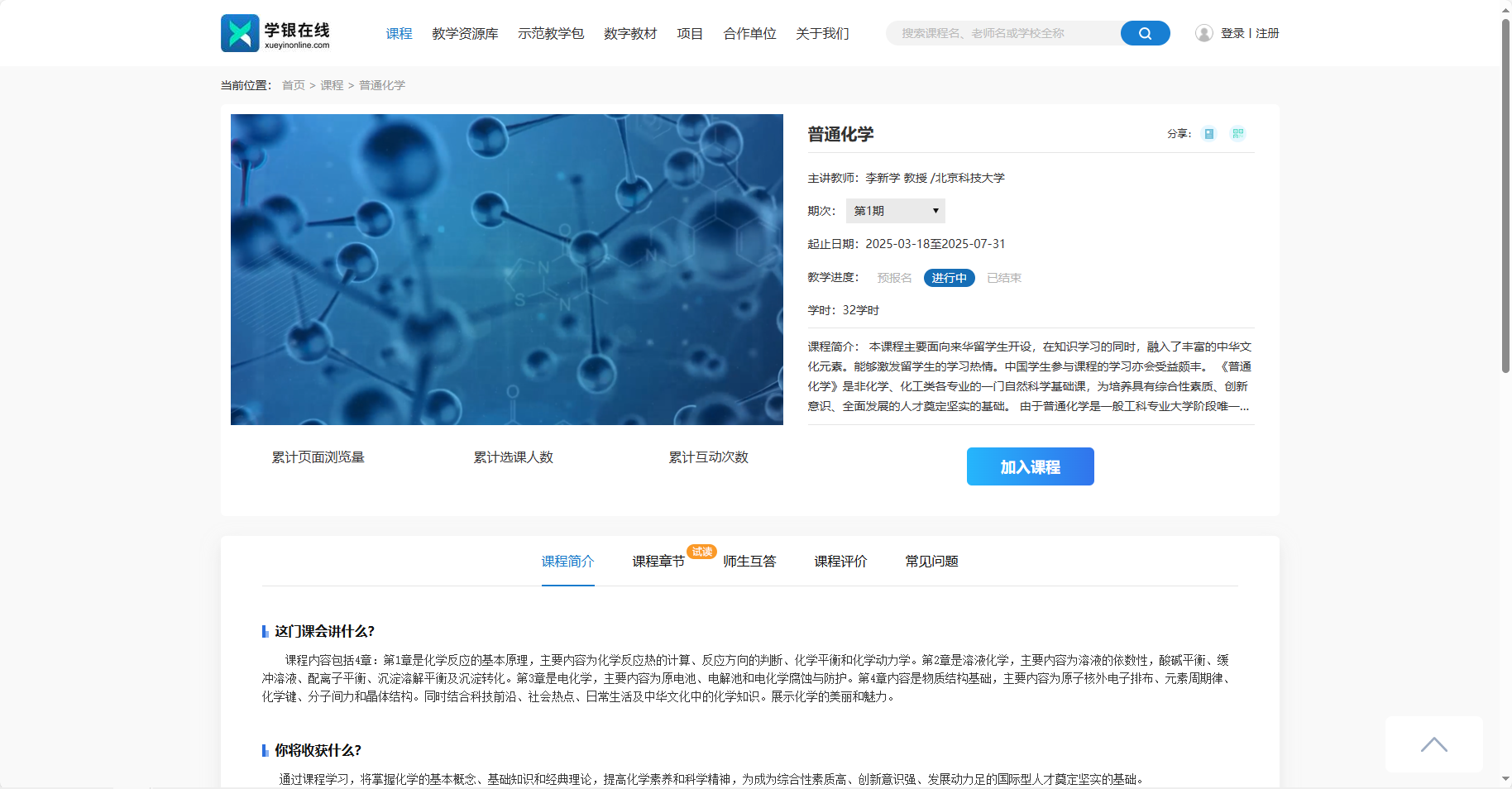Click the 加入课程 button
The image size is (1512, 789).
point(1031,466)
